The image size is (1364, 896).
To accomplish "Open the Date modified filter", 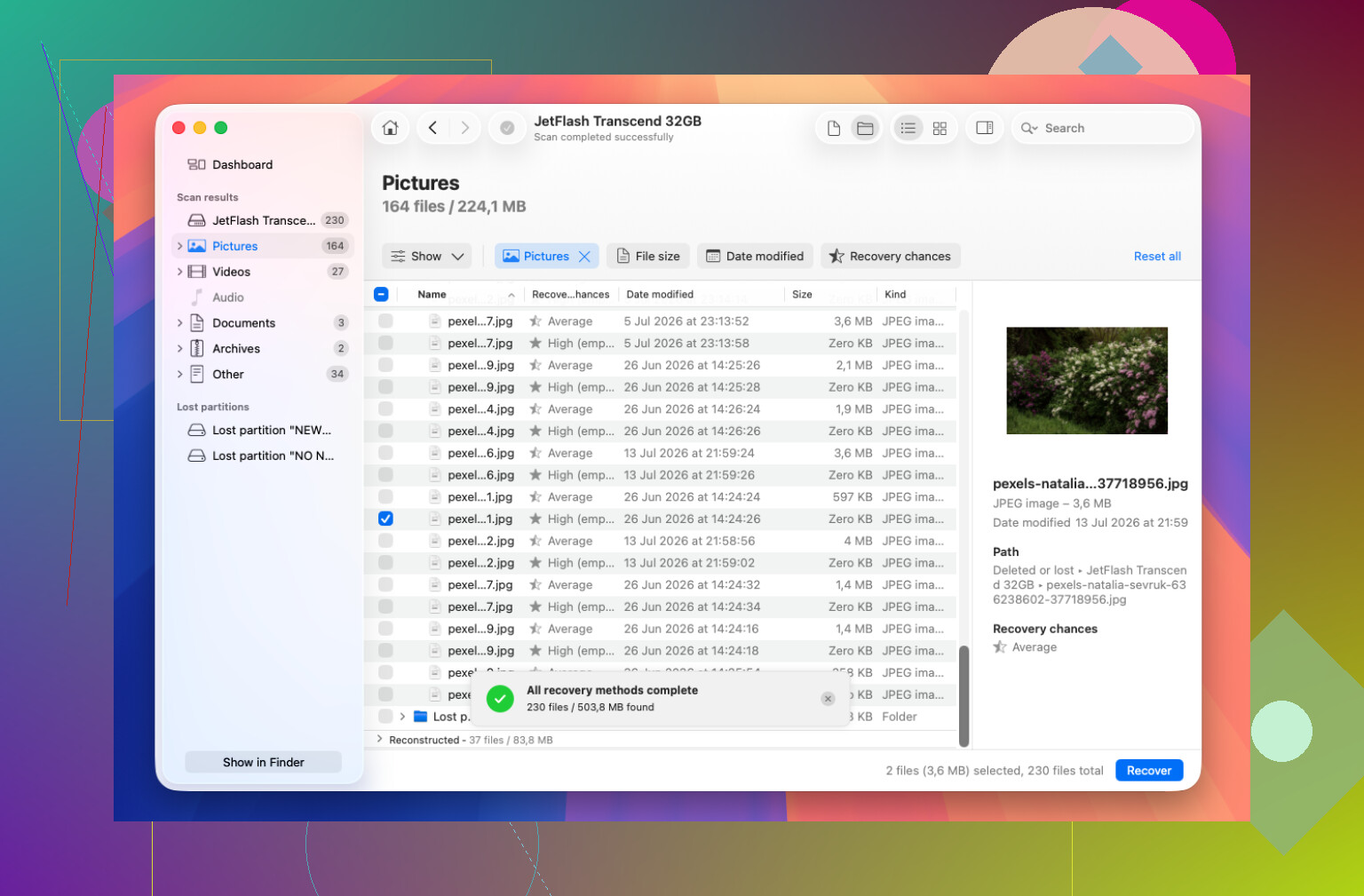I will [x=755, y=256].
